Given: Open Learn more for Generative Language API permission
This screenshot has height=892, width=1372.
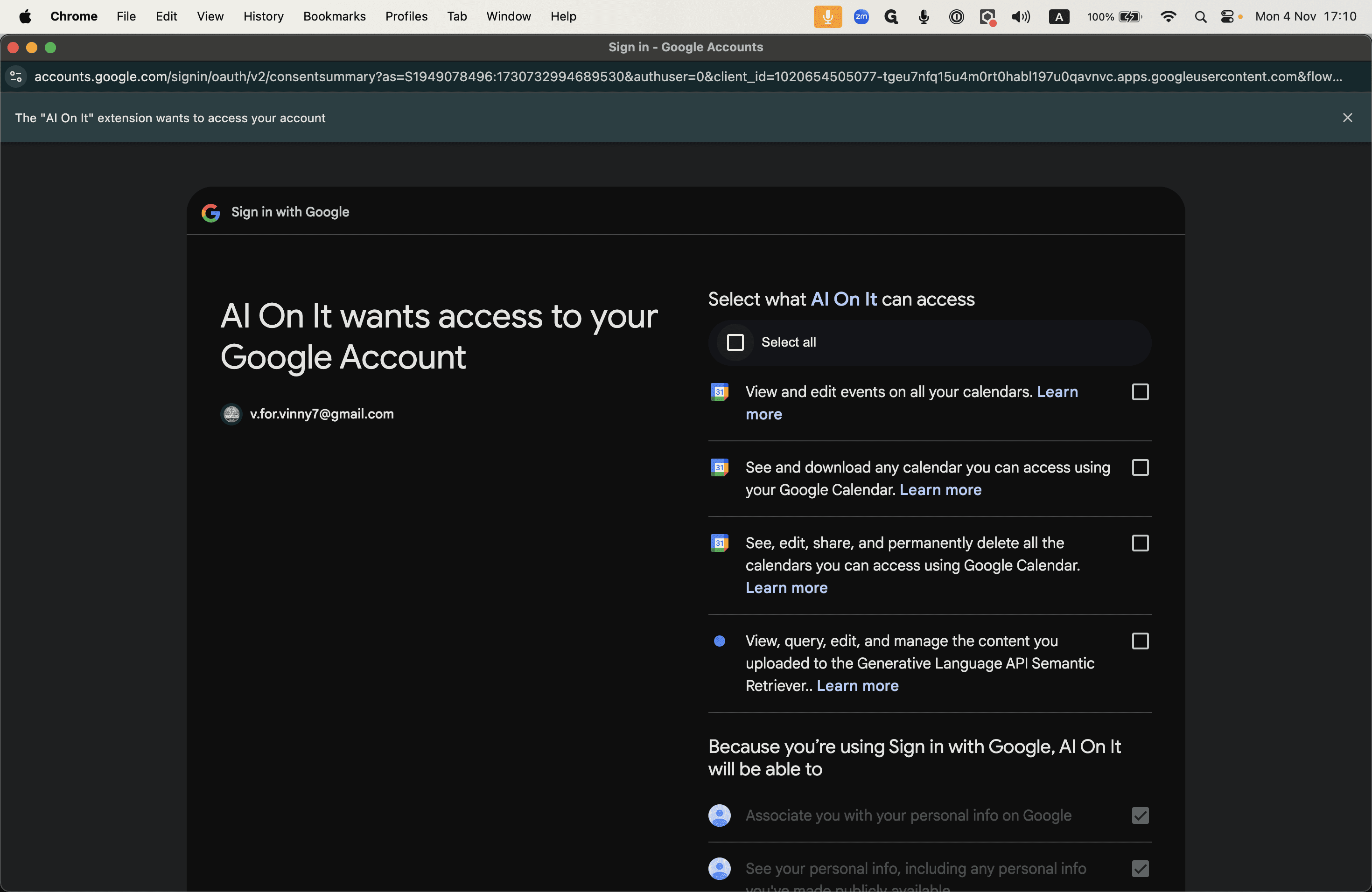Looking at the screenshot, I should click(x=857, y=686).
